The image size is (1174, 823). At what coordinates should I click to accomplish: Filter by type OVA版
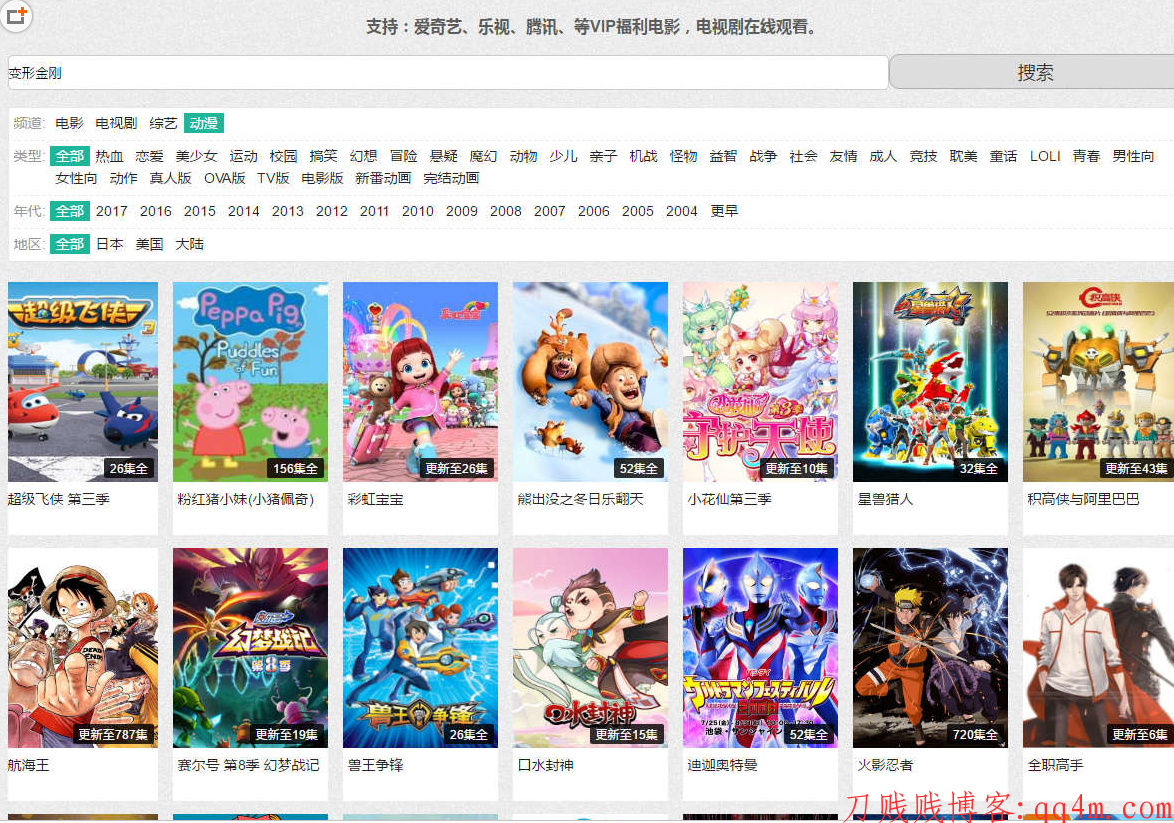(225, 177)
